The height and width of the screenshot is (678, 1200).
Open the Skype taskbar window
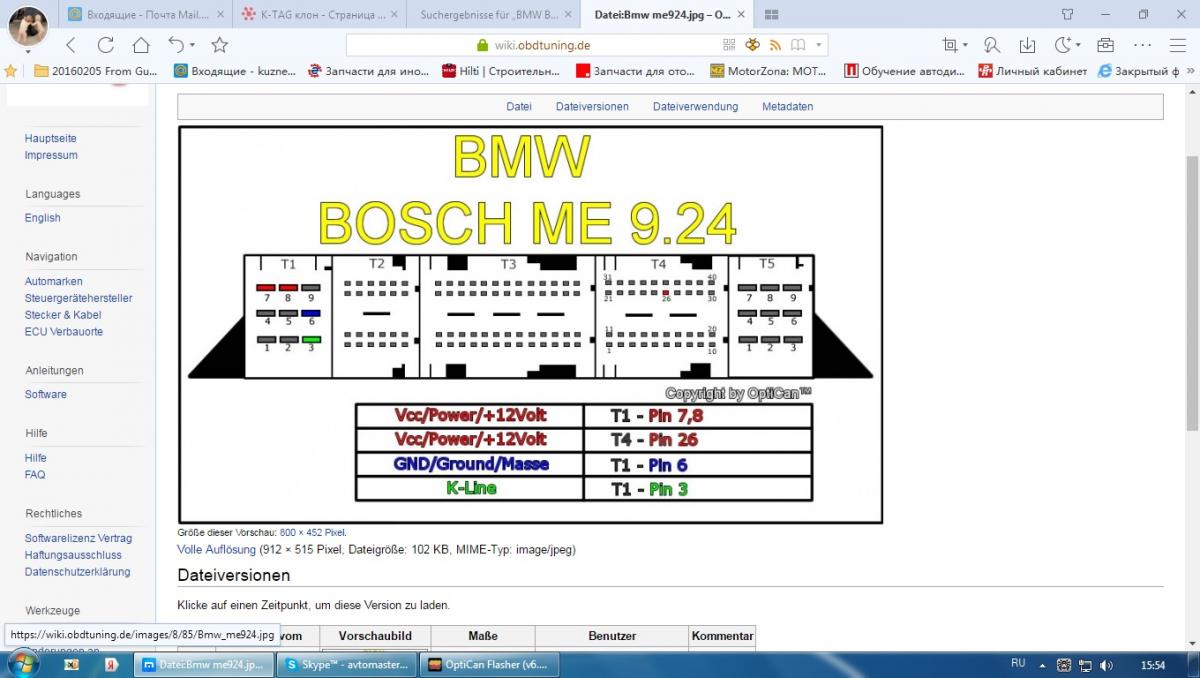point(344,664)
